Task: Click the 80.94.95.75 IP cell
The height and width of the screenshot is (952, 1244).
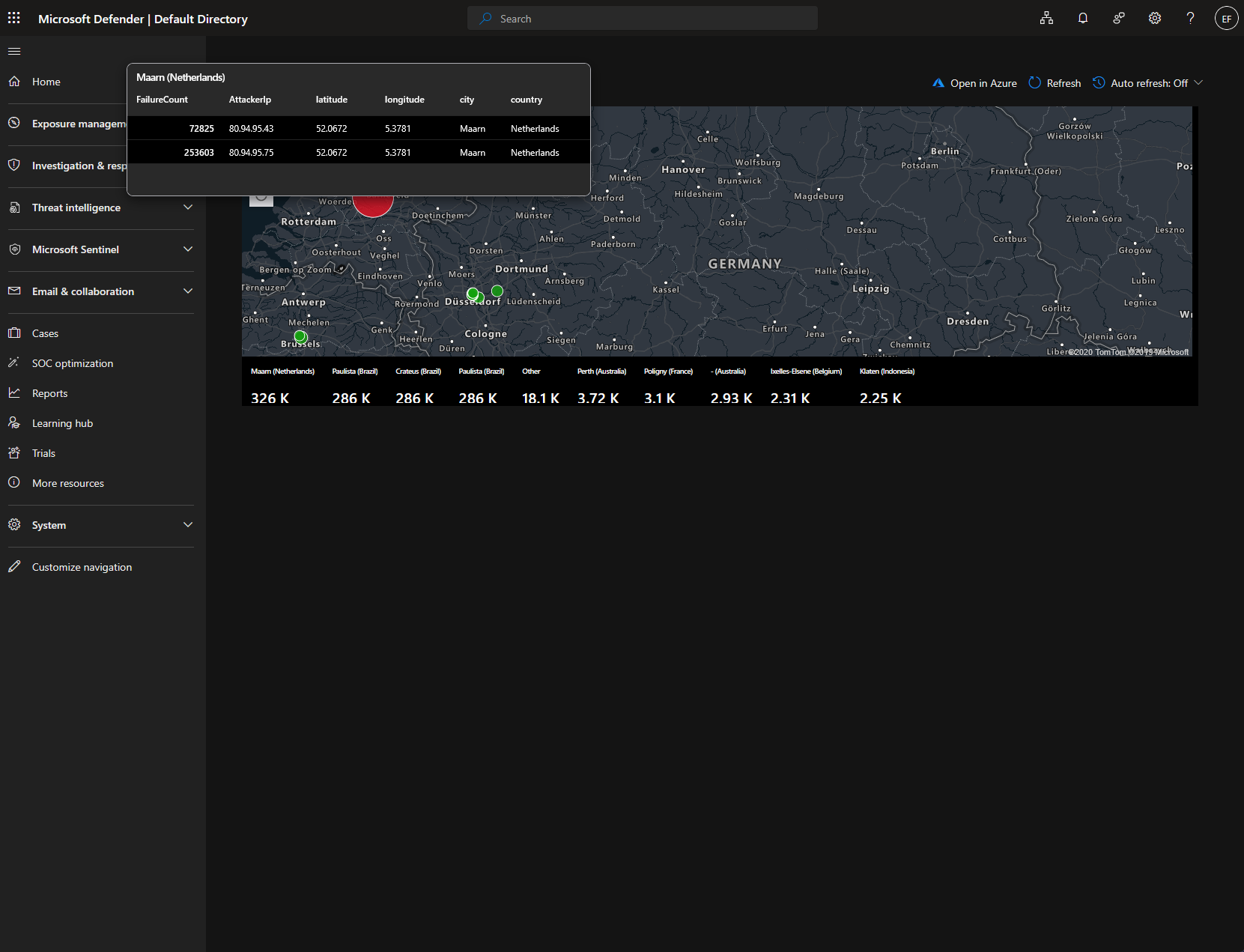Action: pyautogui.click(x=251, y=153)
